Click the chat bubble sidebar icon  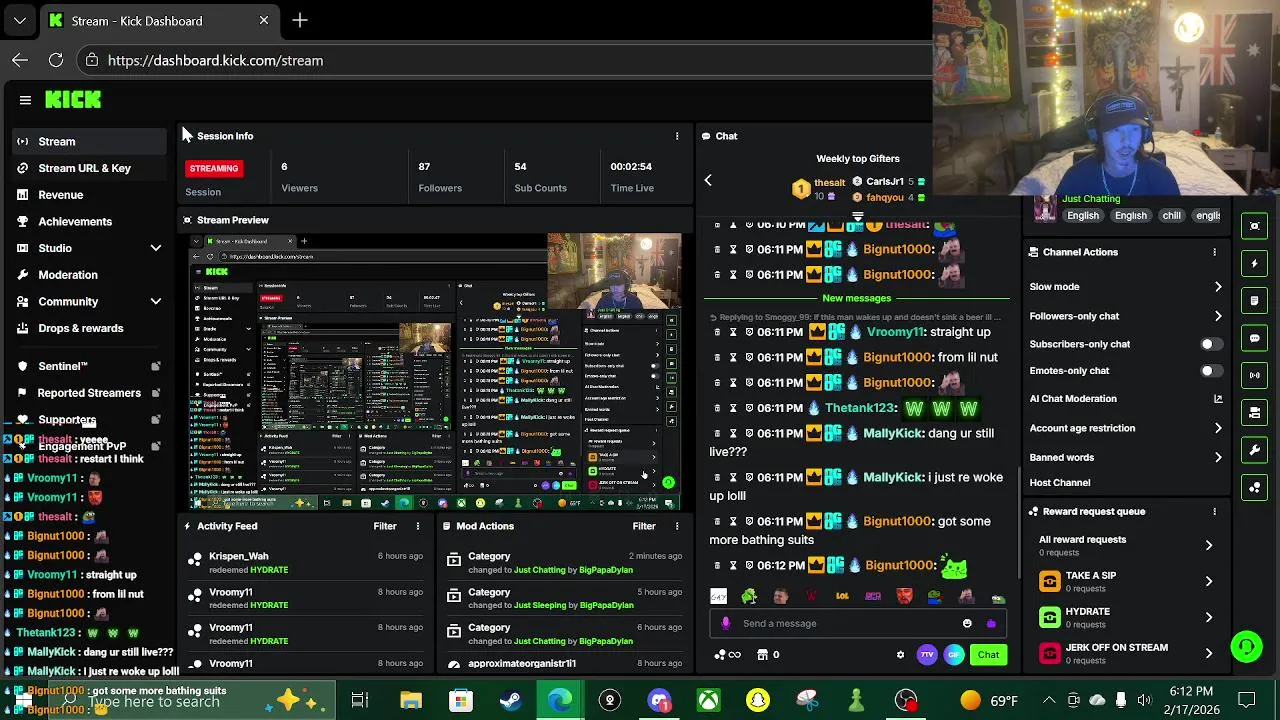1255,338
